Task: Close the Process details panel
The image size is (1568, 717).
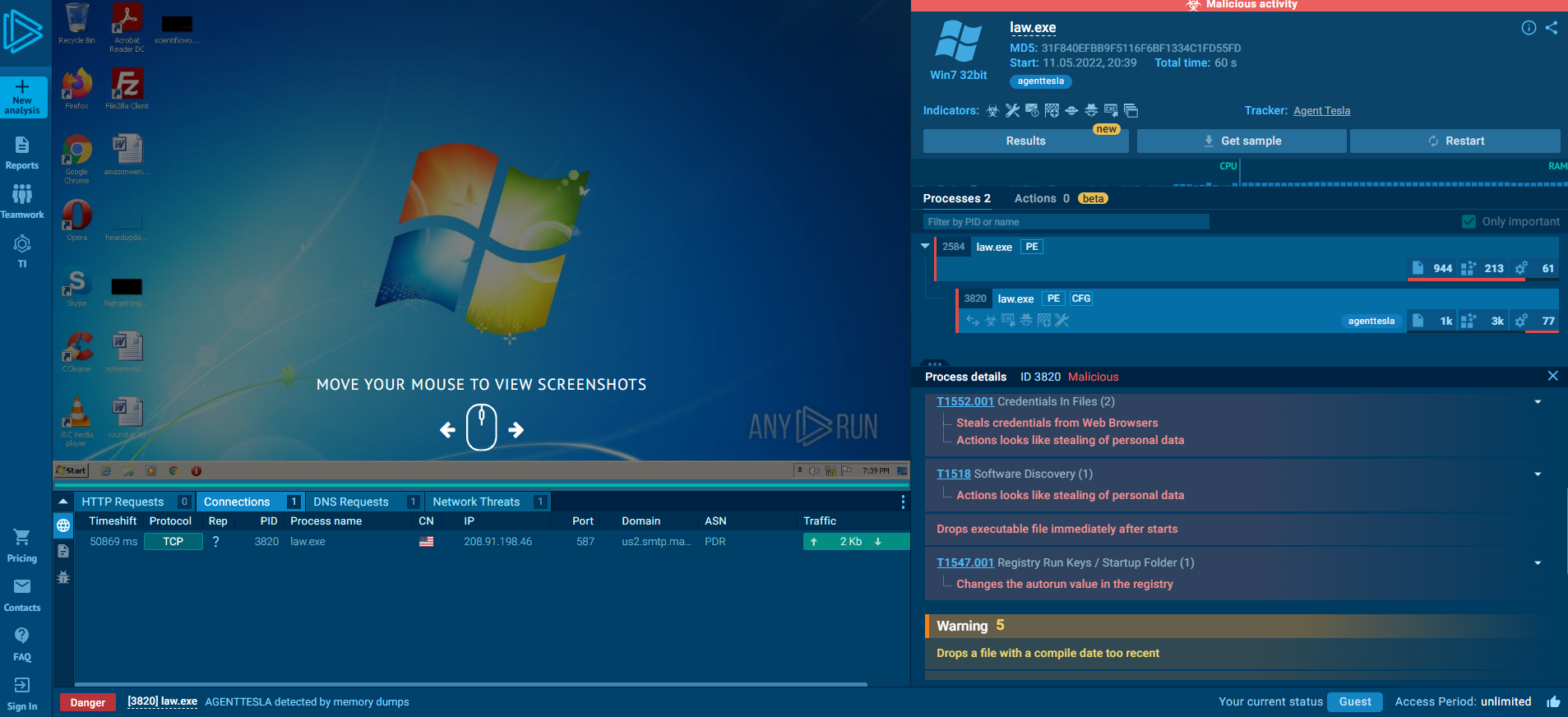Action: [x=1552, y=376]
